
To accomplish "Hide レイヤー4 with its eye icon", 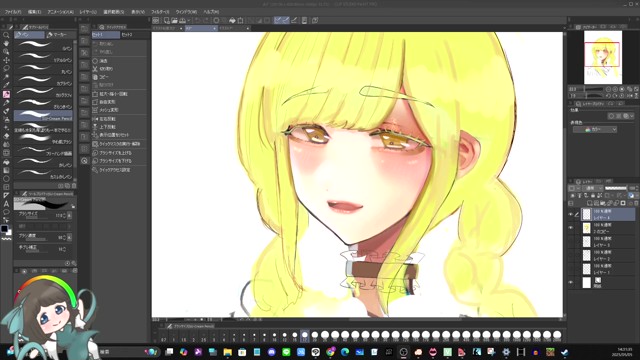I will [x=571, y=214].
